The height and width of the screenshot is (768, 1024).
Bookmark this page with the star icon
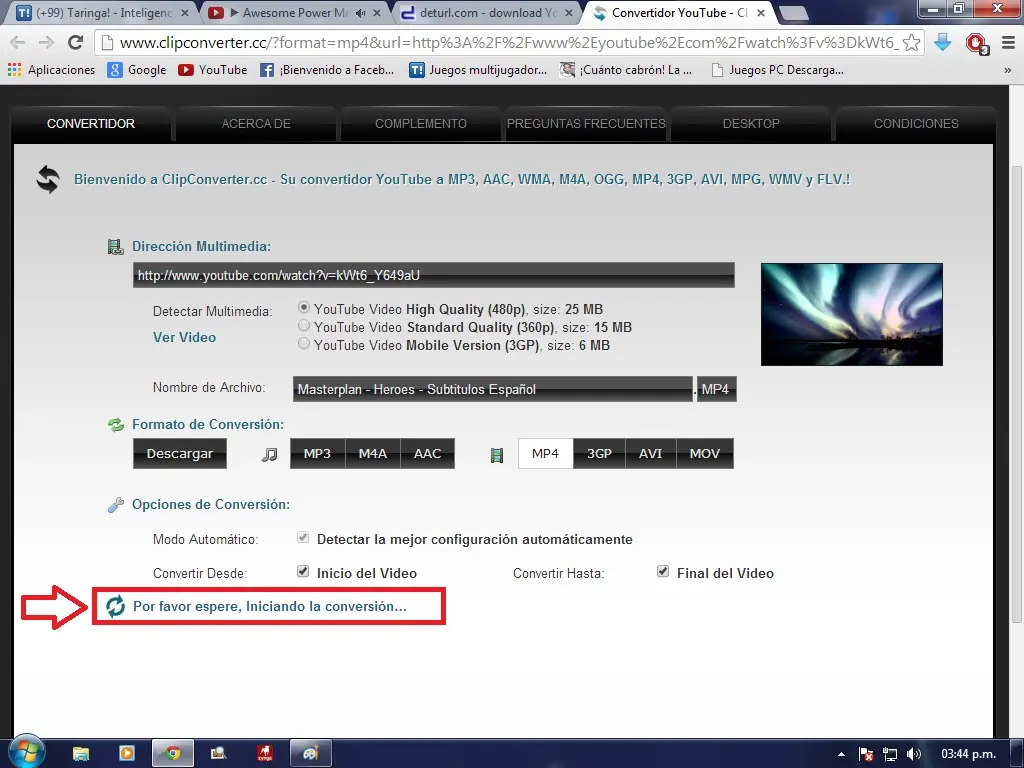[x=912, y=43]
